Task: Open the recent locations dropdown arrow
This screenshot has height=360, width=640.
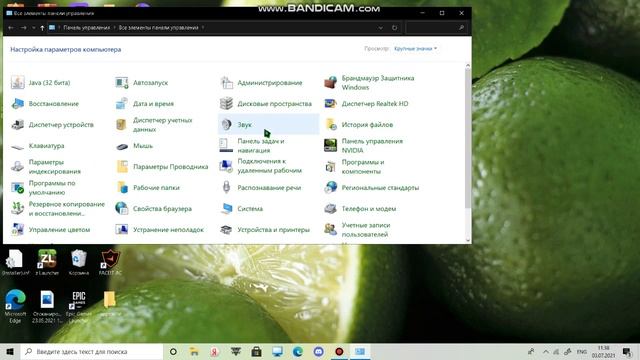Action: tap(33, 28)
